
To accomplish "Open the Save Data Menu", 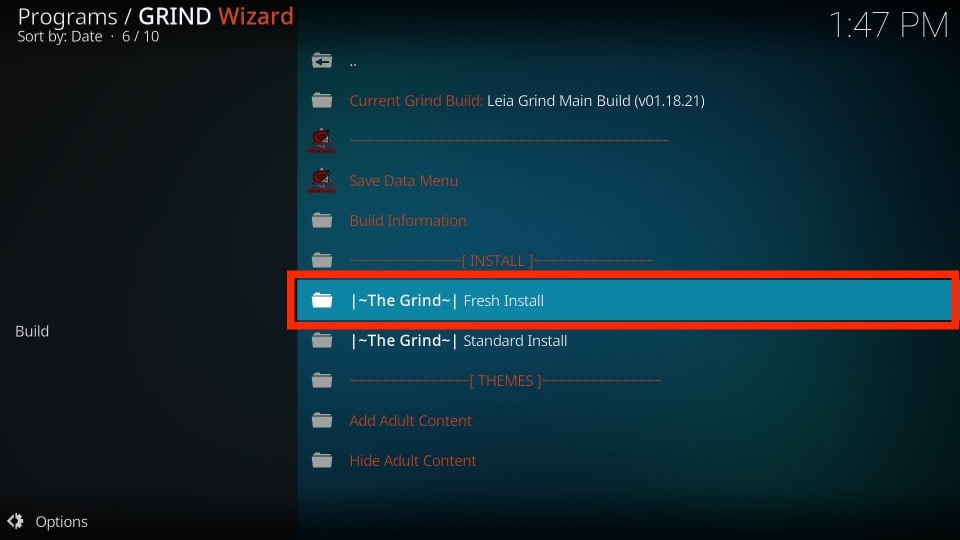I will [403, 181].
